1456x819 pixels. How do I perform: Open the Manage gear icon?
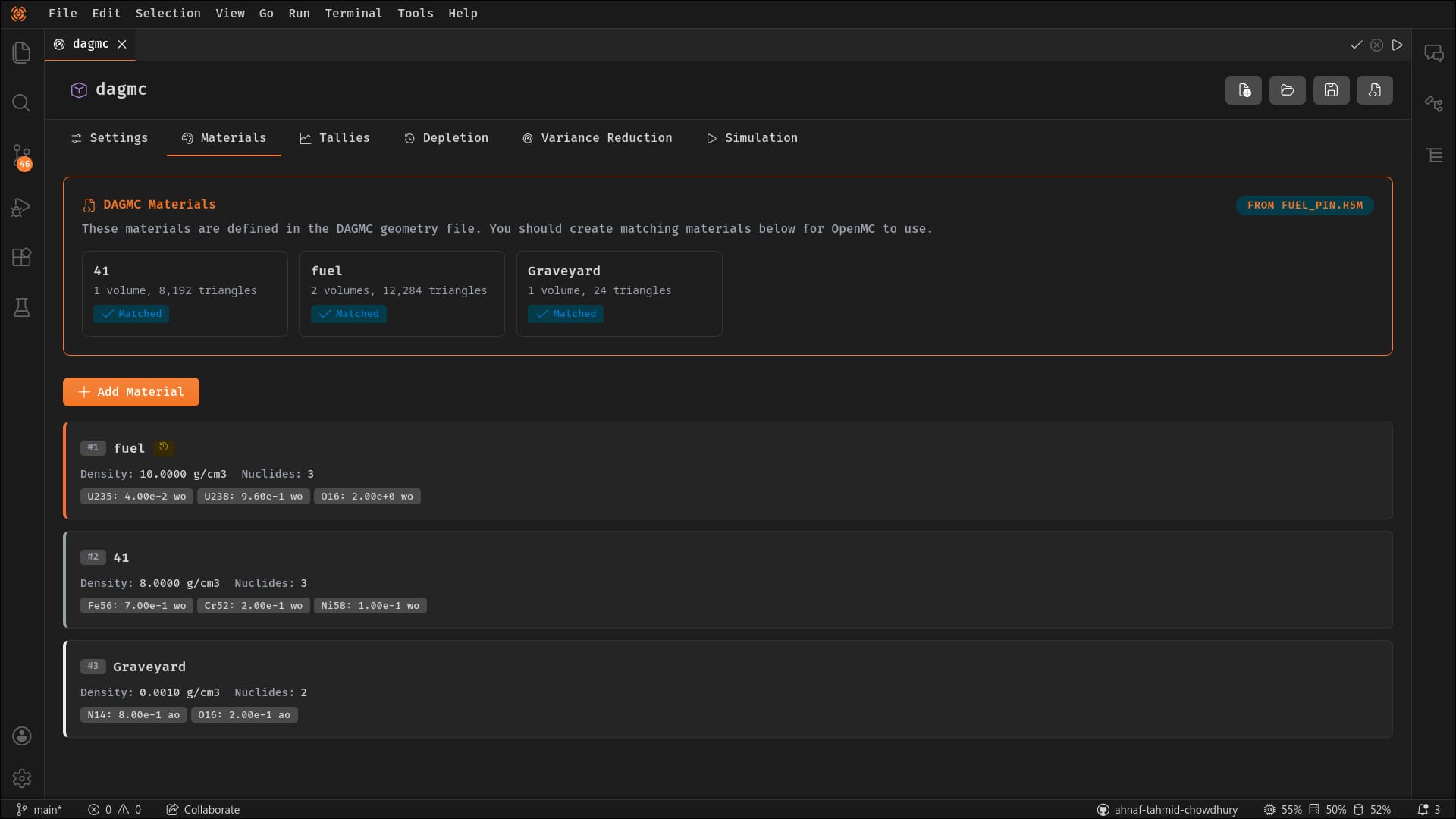coord(21,778)
